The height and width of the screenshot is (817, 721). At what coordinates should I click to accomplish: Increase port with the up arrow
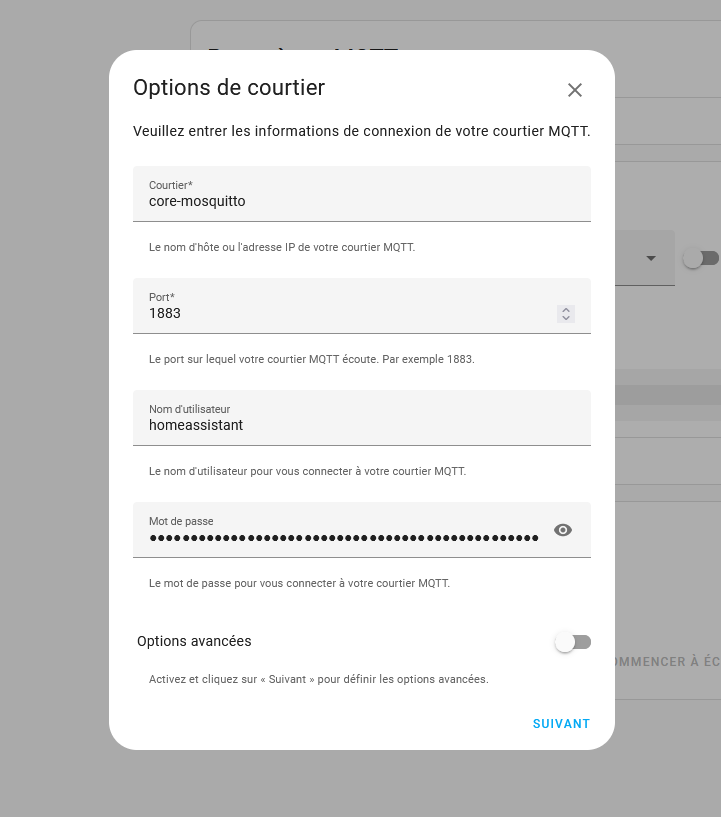click(x=566, y=310)
